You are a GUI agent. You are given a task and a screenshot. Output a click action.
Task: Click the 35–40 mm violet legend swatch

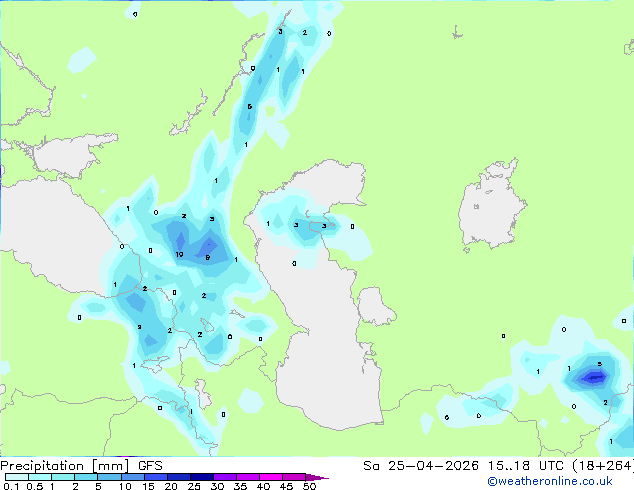pos(247,477)
